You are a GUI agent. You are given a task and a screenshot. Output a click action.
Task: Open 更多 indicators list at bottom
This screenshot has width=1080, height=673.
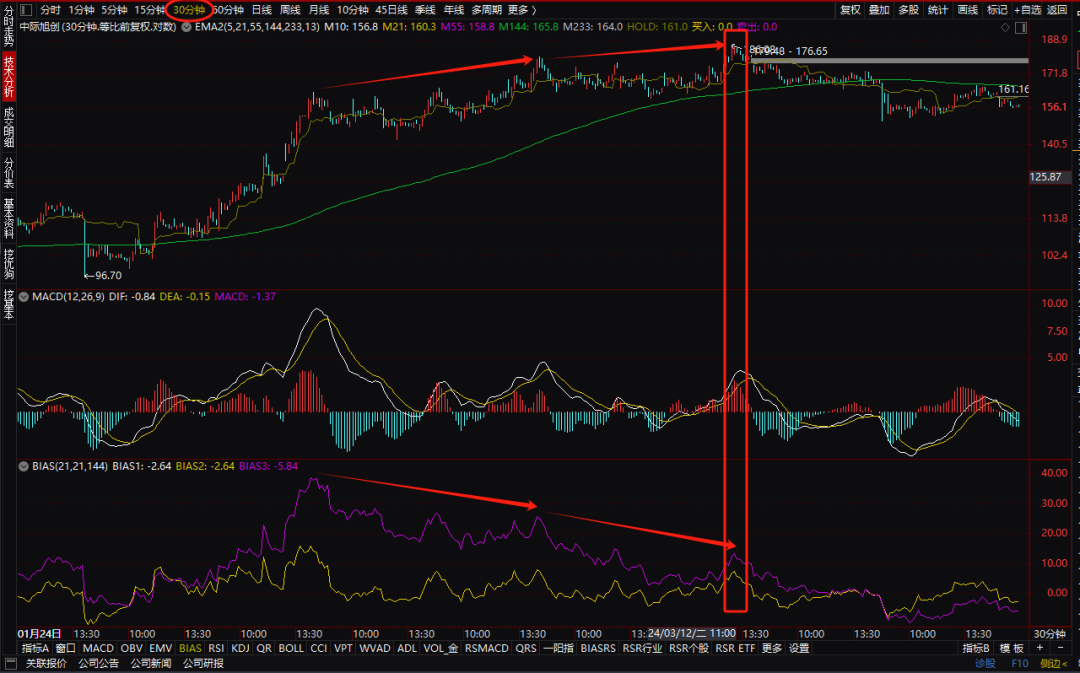click(771, 648)
